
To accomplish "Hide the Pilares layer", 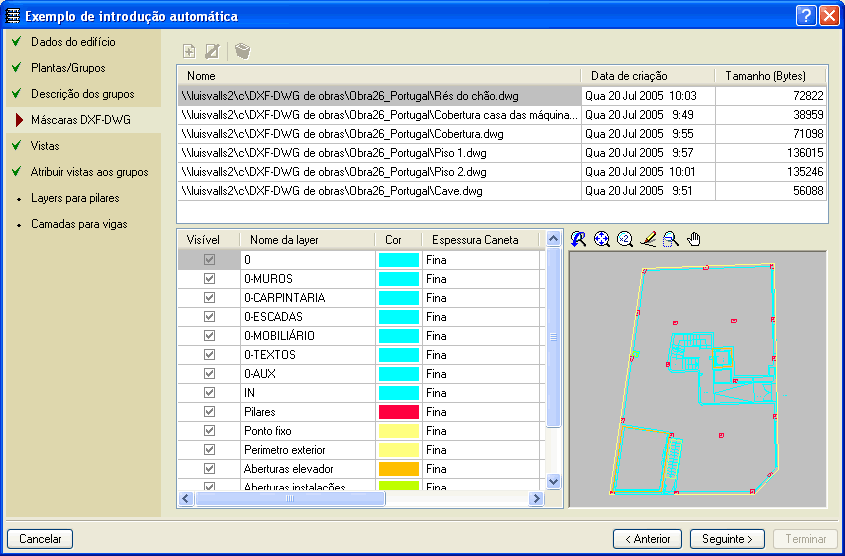I will pyautogui.click(x=209, y=412).
